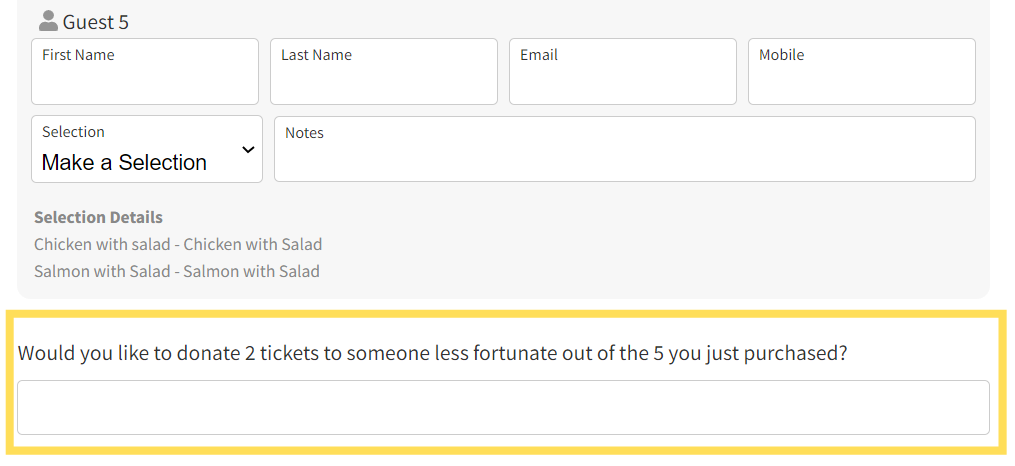Click the chevron arrow on Selection dropdown
1015x466 pixels.
(248, 150)
